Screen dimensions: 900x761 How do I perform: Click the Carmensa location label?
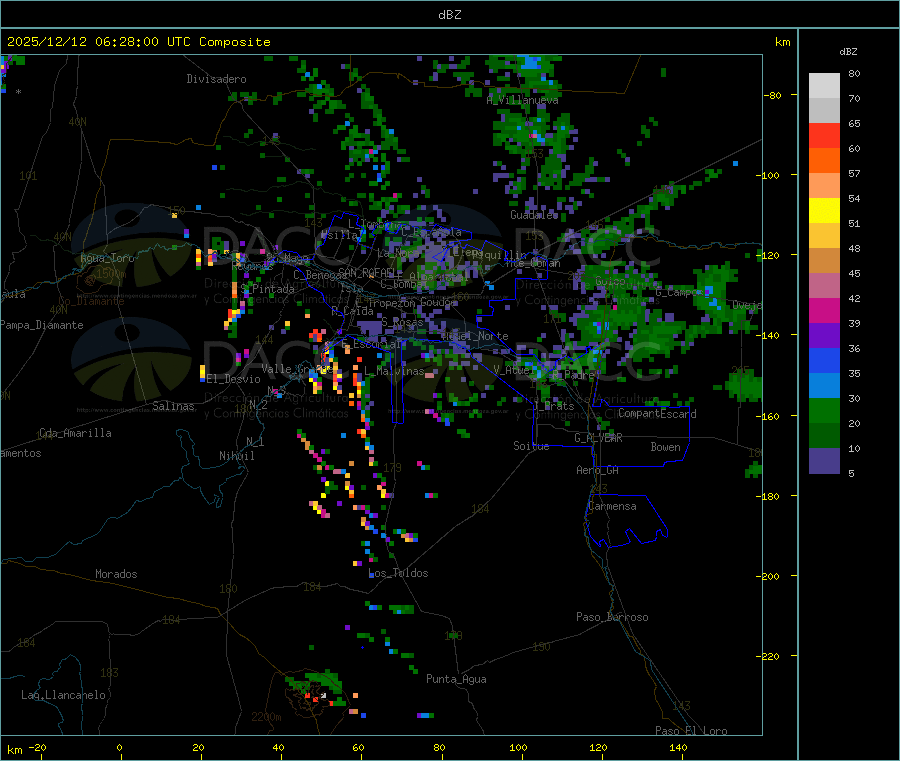click(x=612, y=506)
